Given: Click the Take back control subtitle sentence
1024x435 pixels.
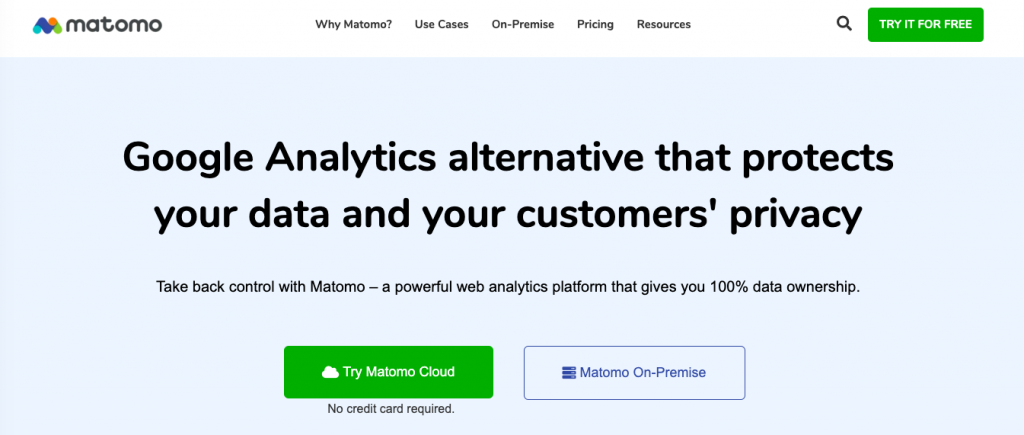Looking at the screenshot, I should click(x=508, y=287).
